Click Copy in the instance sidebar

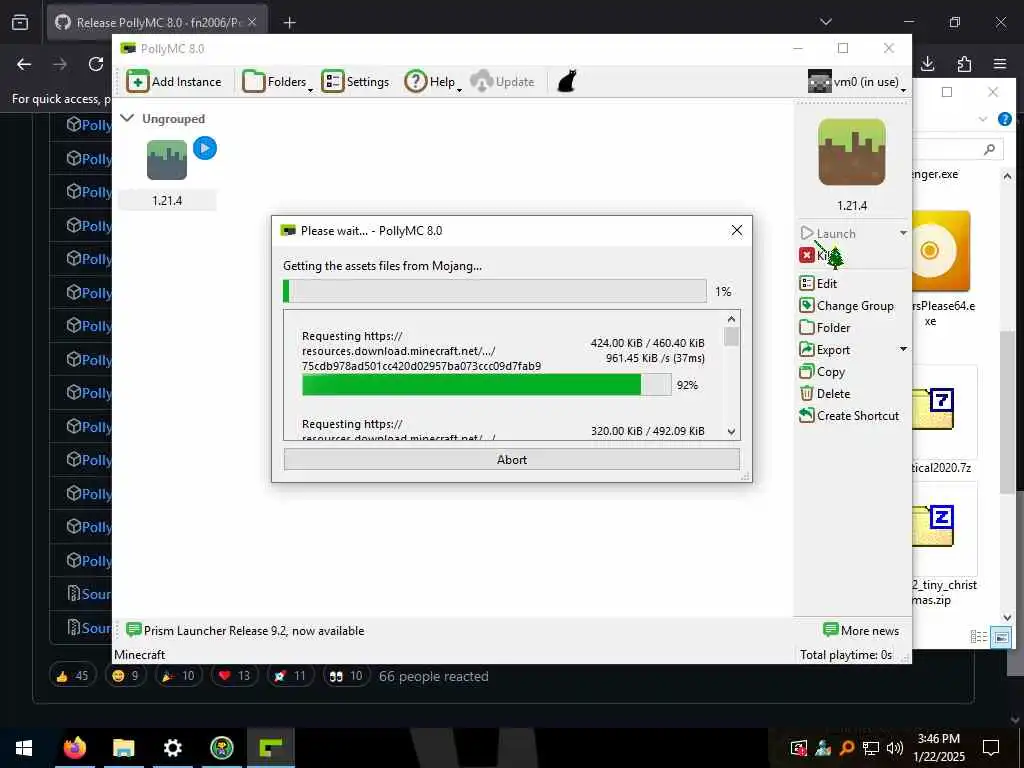(822, 372)
